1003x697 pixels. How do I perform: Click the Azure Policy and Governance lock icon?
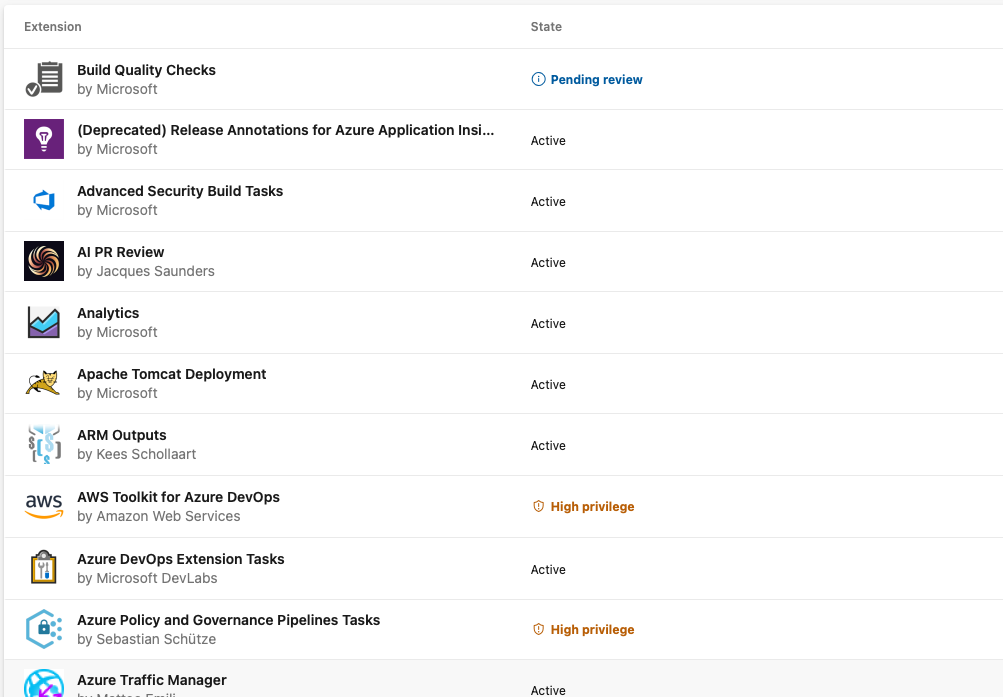pyautogui.click(x=43, y=629)
